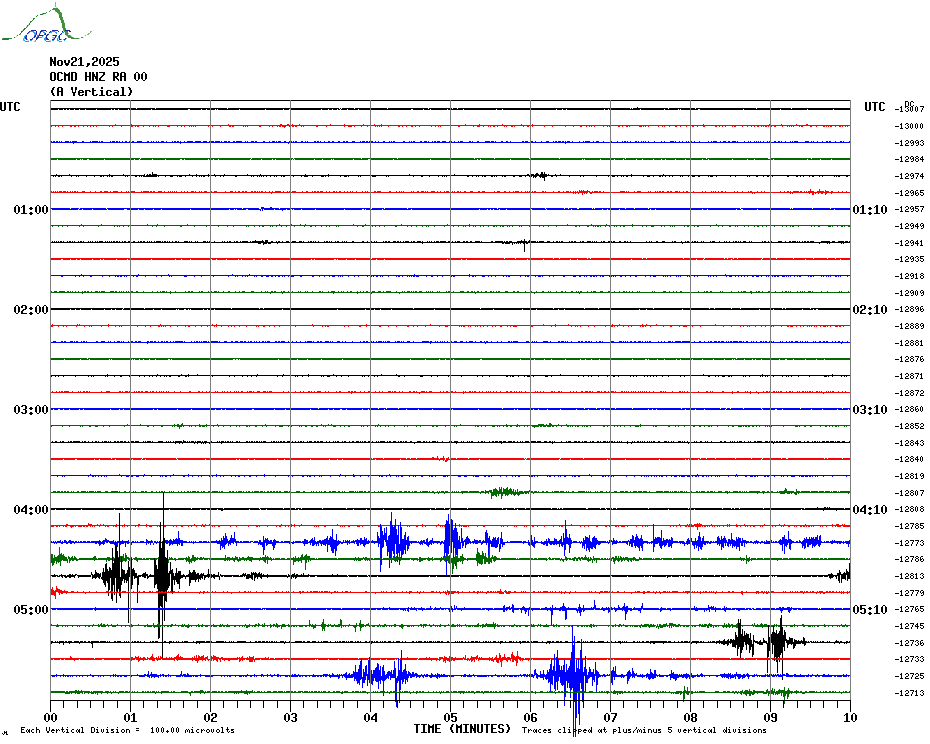Screen dimensions: 930x744
Task: Click the 10 minute tick on bottom axis
Action: pos(849,717)
